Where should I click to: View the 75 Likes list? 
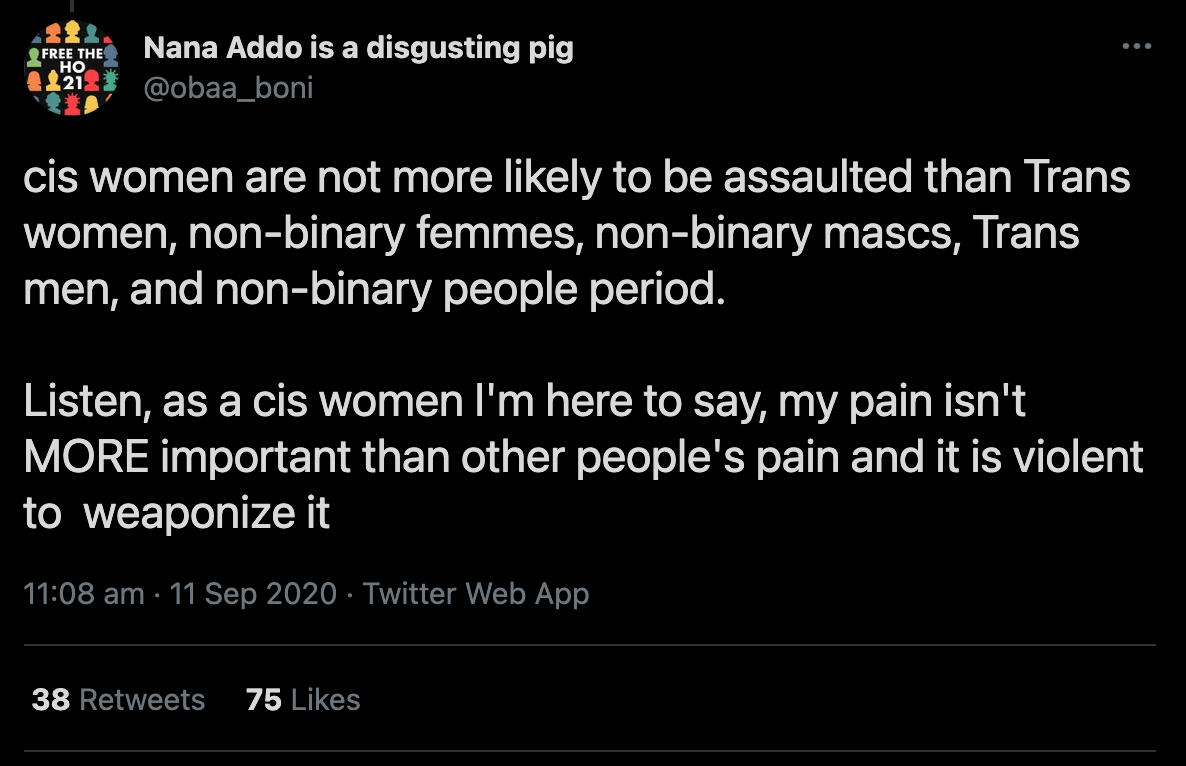302,699
